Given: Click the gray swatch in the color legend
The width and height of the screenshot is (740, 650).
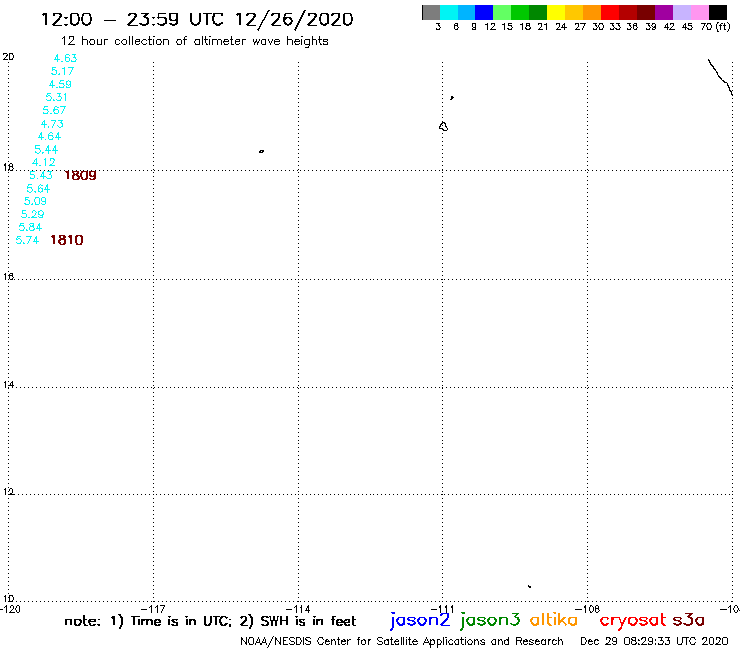Looking at the screenshot, I should tap(431, 12).
